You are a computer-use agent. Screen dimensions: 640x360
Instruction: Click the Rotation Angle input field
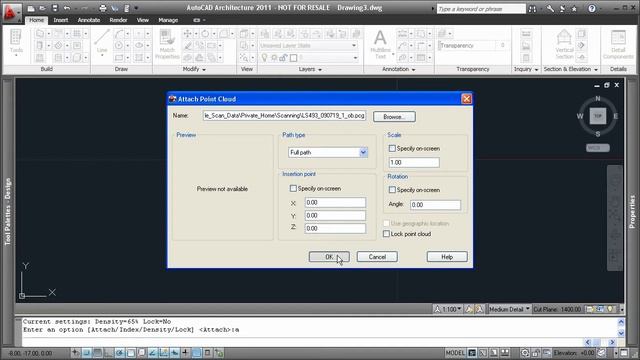pos(435,204)
